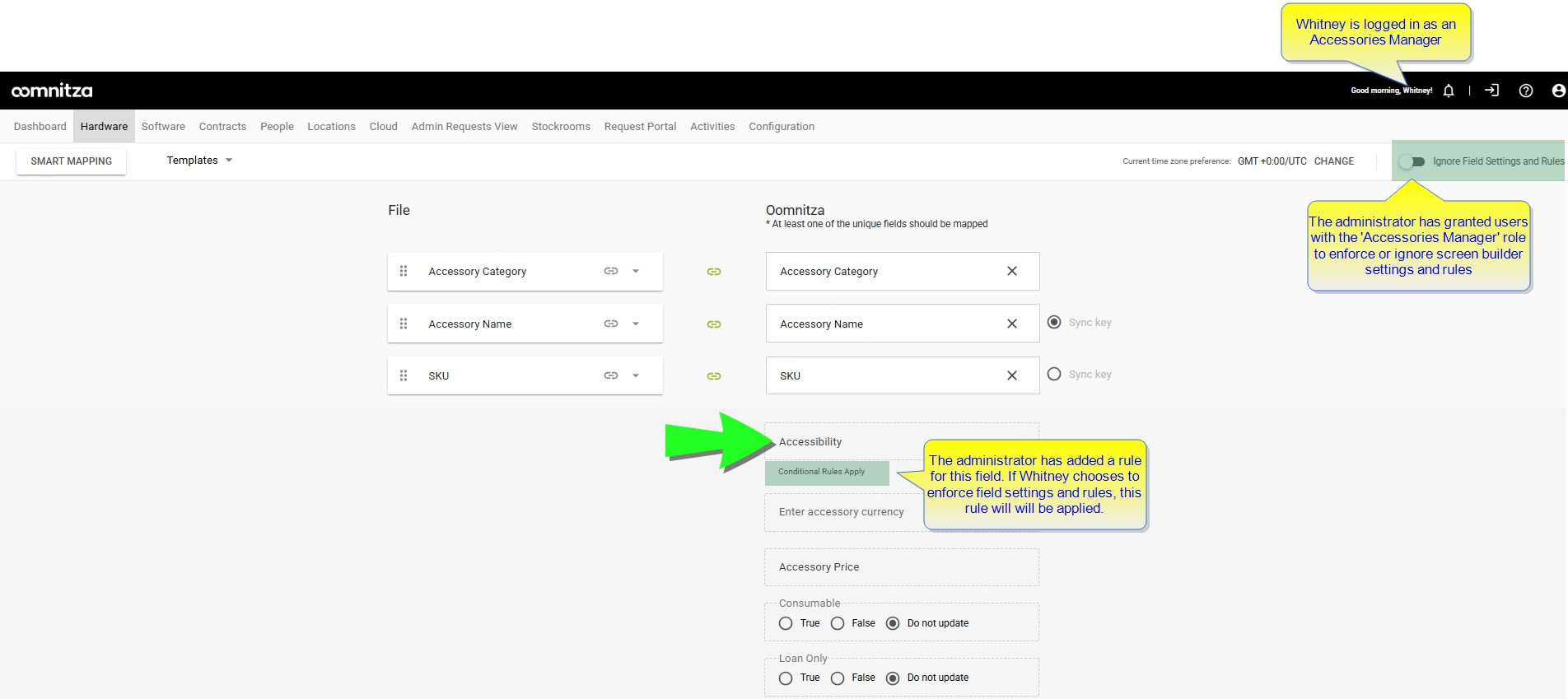
Task: Open the Contracts tab
Action: click(x=222, y=126)
